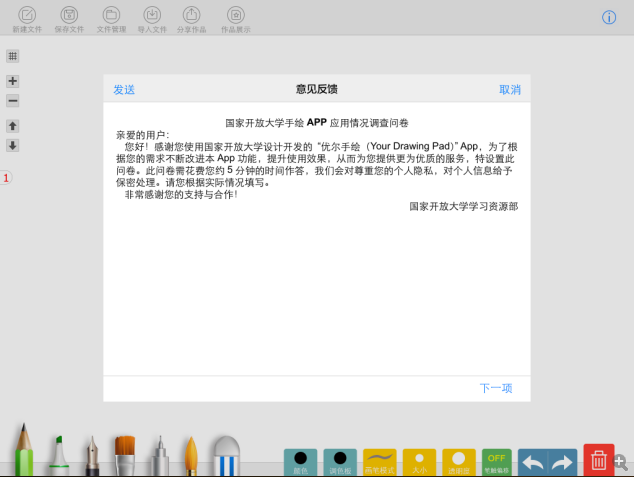This screenshot has height=477, width=634.
Task: Click the blue info icon
Action: (x=609, y=17)
